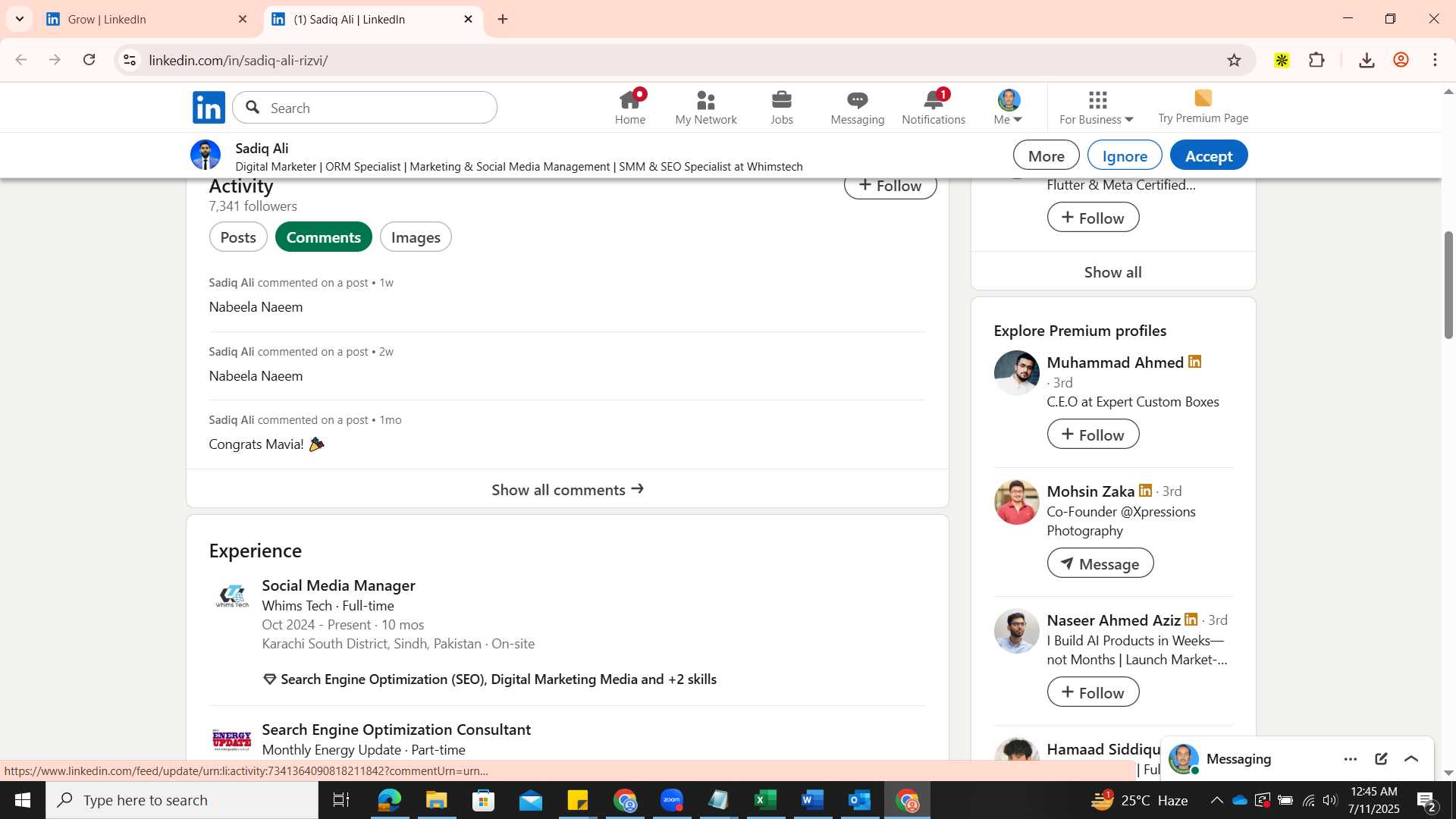Open Muhammad Ahmed's profile name
Screen dimensions: 1456x819
pos(1115,362)
